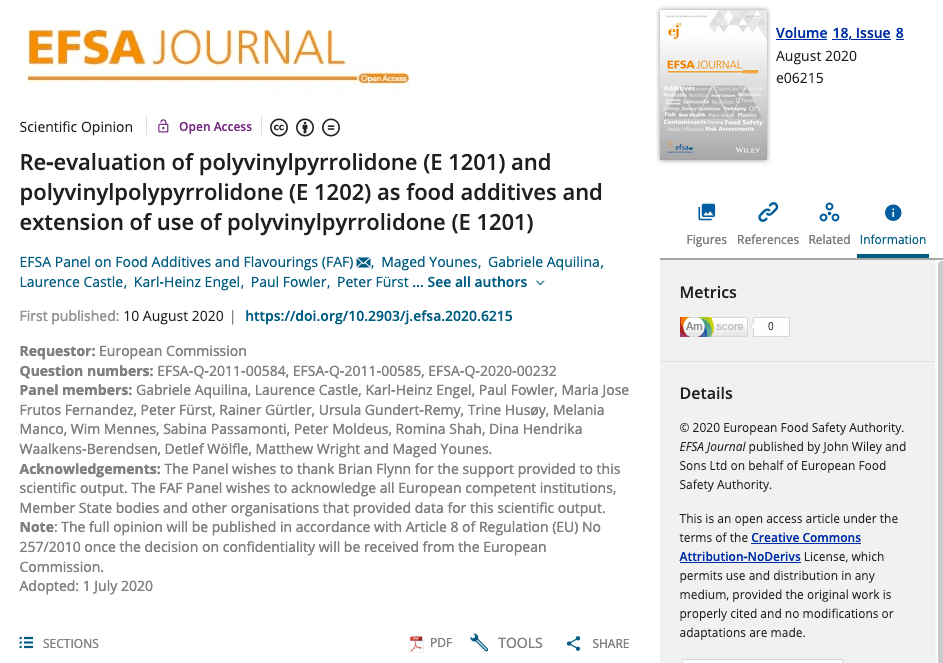The height and width of the screenshot is (663, 943).
Task: Switch to the Figures tab
Action: point(706,224)
